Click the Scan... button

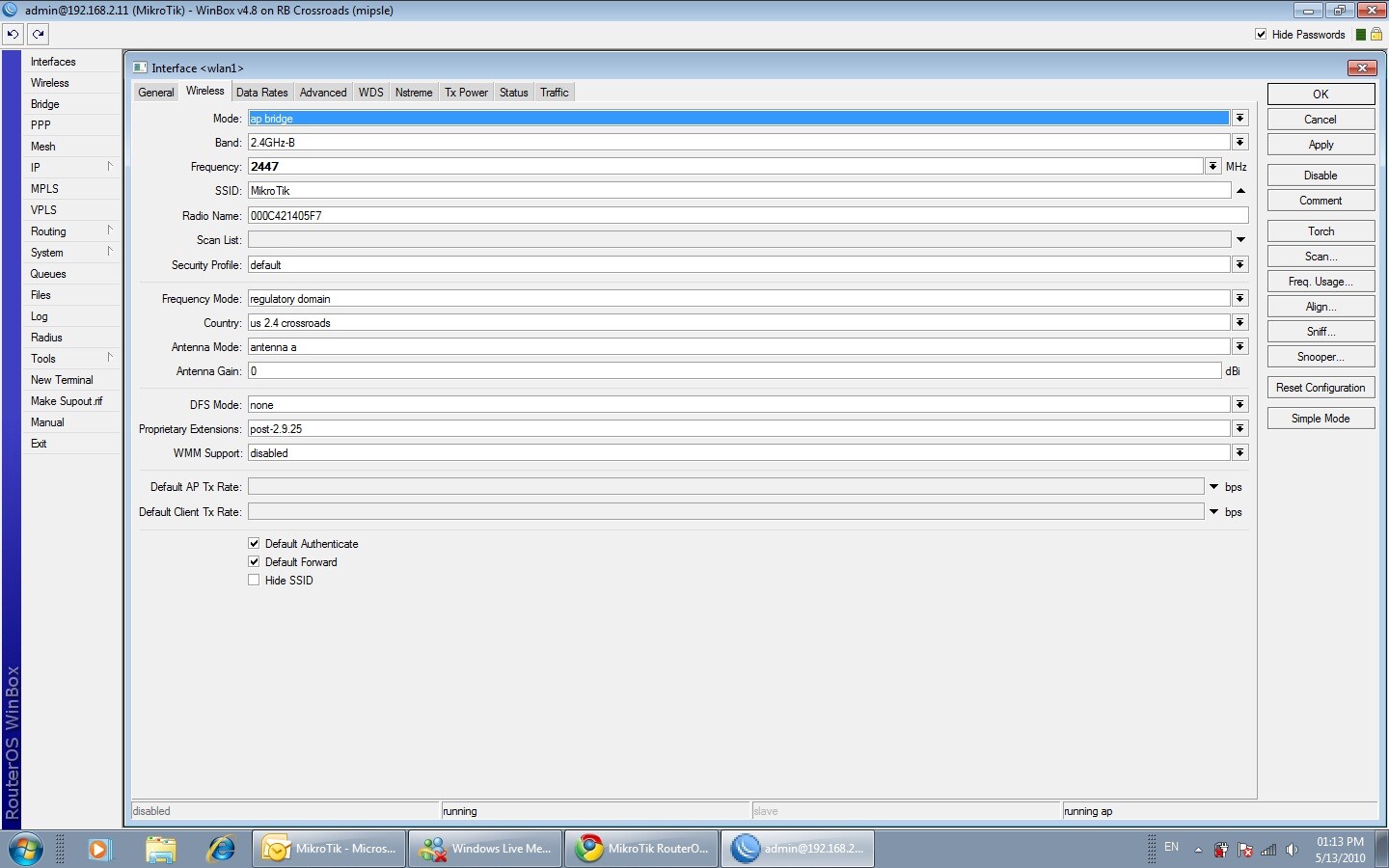coord(1321,257)
